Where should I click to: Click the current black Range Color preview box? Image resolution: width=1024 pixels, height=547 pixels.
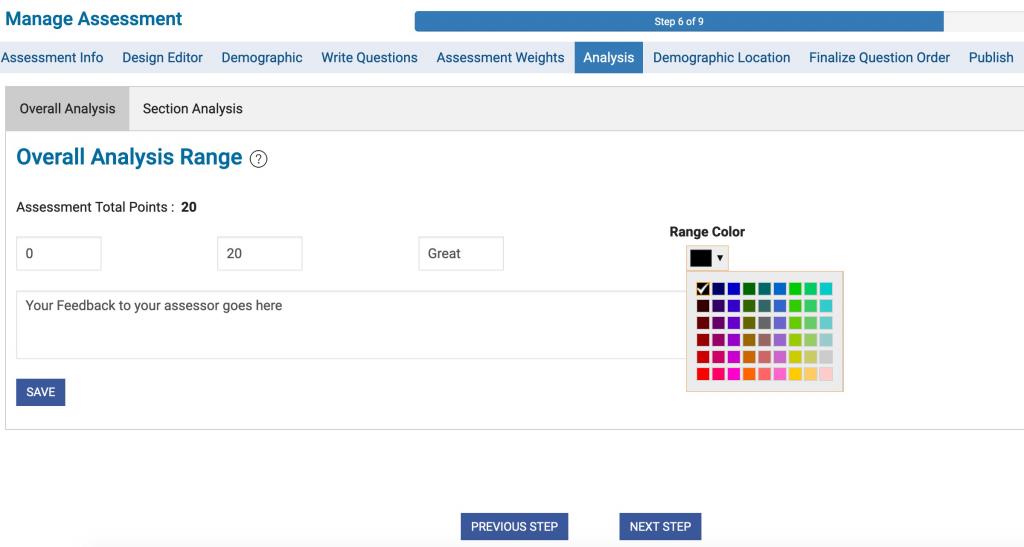[701, 258]
